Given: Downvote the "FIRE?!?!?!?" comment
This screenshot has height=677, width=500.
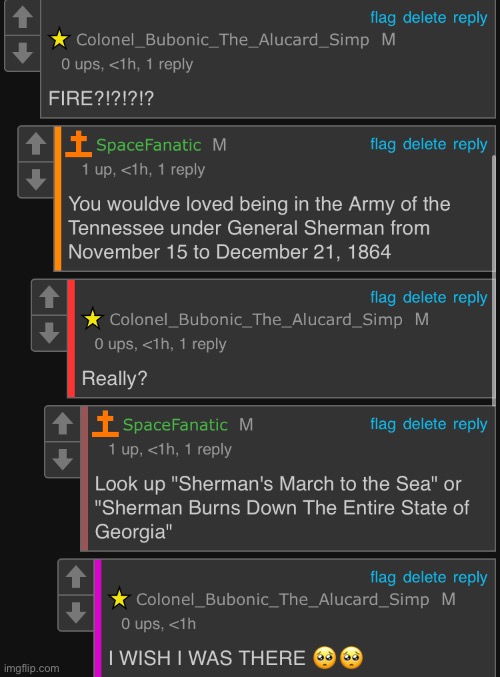Looking at the screenshot, I should (x=22, y=53).
